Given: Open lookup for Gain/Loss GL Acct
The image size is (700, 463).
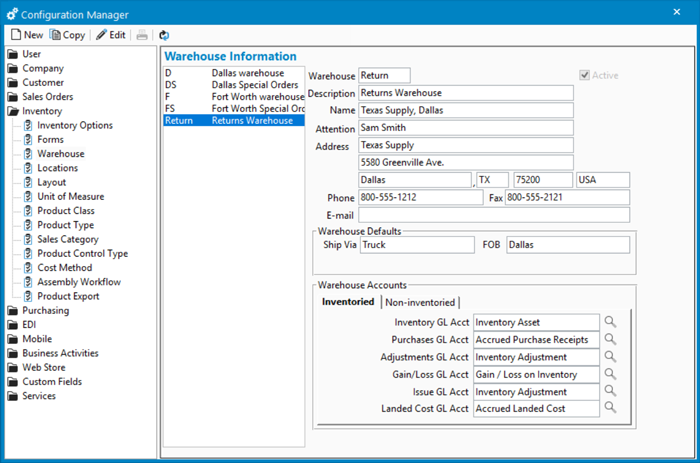Looking at the screenshot, I should pos(610,374).
